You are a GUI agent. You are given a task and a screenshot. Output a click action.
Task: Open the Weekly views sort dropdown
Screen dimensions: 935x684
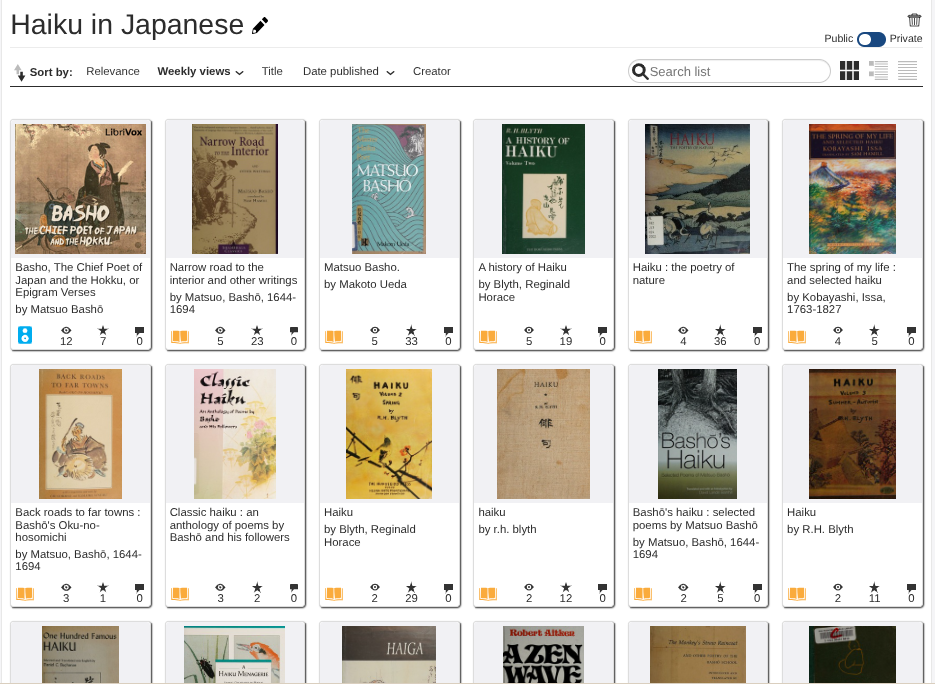click(200, 72)
